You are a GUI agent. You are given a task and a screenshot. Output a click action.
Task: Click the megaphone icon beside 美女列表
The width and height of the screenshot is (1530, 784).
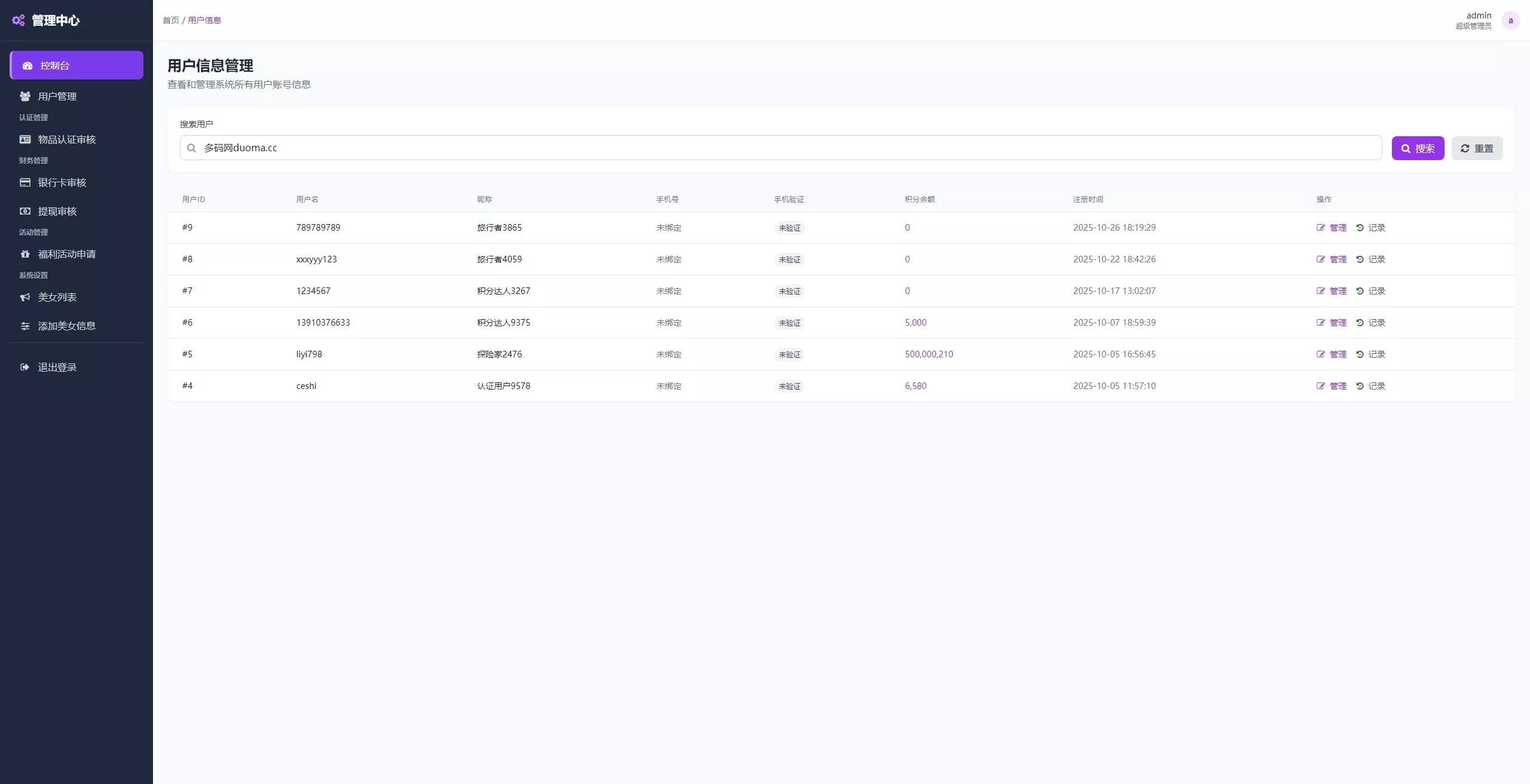click(x=25, y=297)
